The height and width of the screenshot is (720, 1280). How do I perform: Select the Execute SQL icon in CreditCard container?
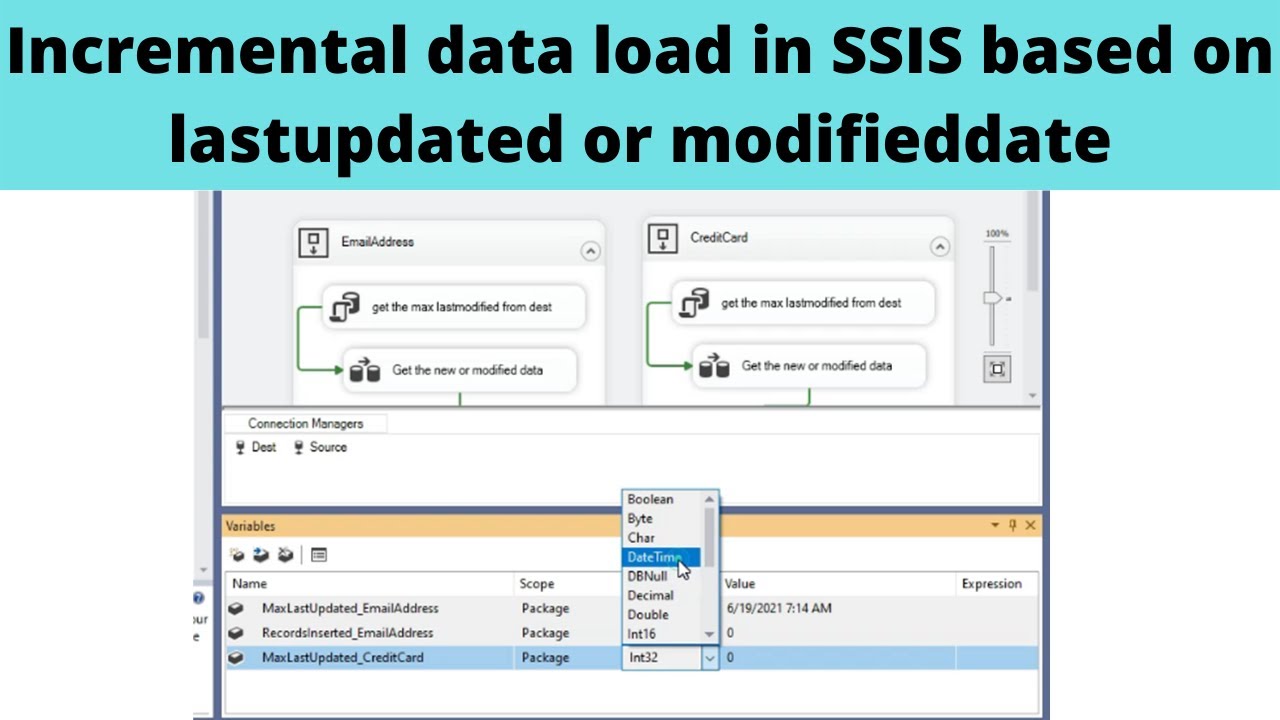coord(696,303)
